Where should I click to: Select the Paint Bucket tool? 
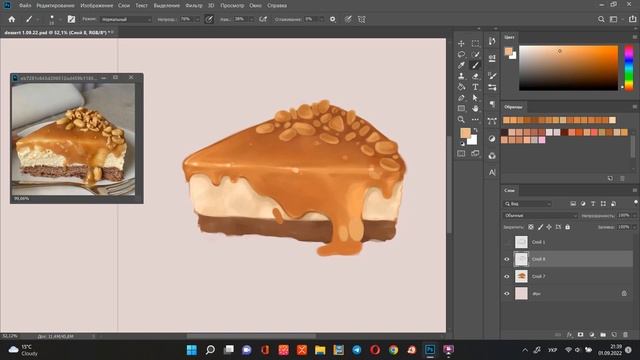pos(461,87)
